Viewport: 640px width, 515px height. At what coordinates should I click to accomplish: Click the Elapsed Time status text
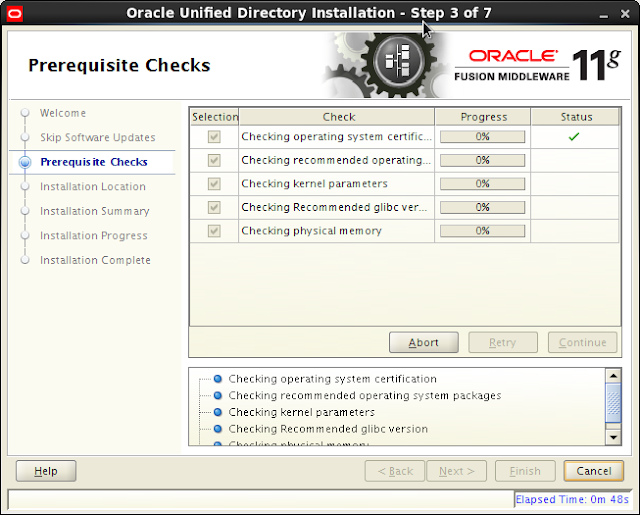(572, 499)
